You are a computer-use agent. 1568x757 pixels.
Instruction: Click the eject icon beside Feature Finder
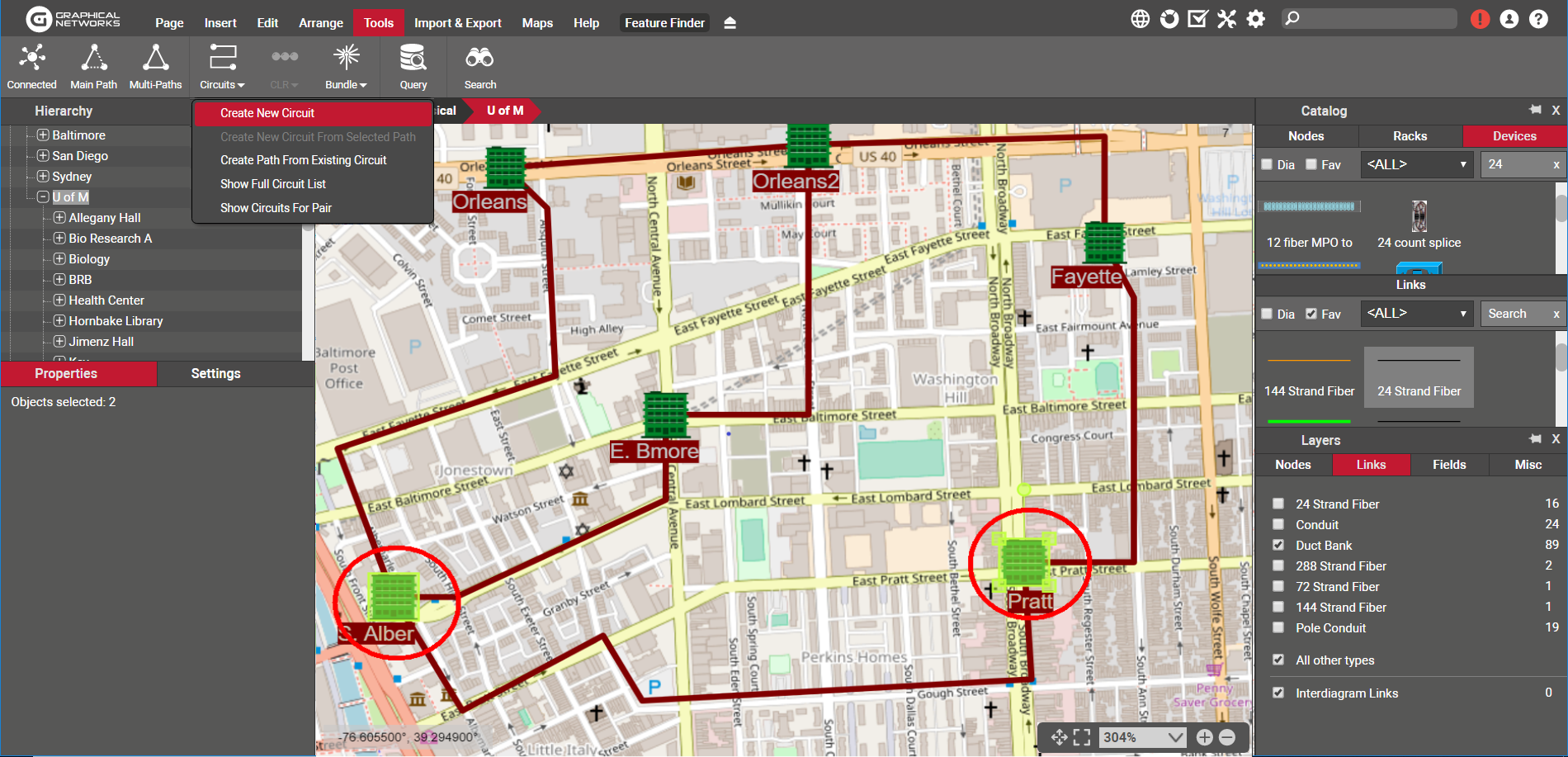730,23
